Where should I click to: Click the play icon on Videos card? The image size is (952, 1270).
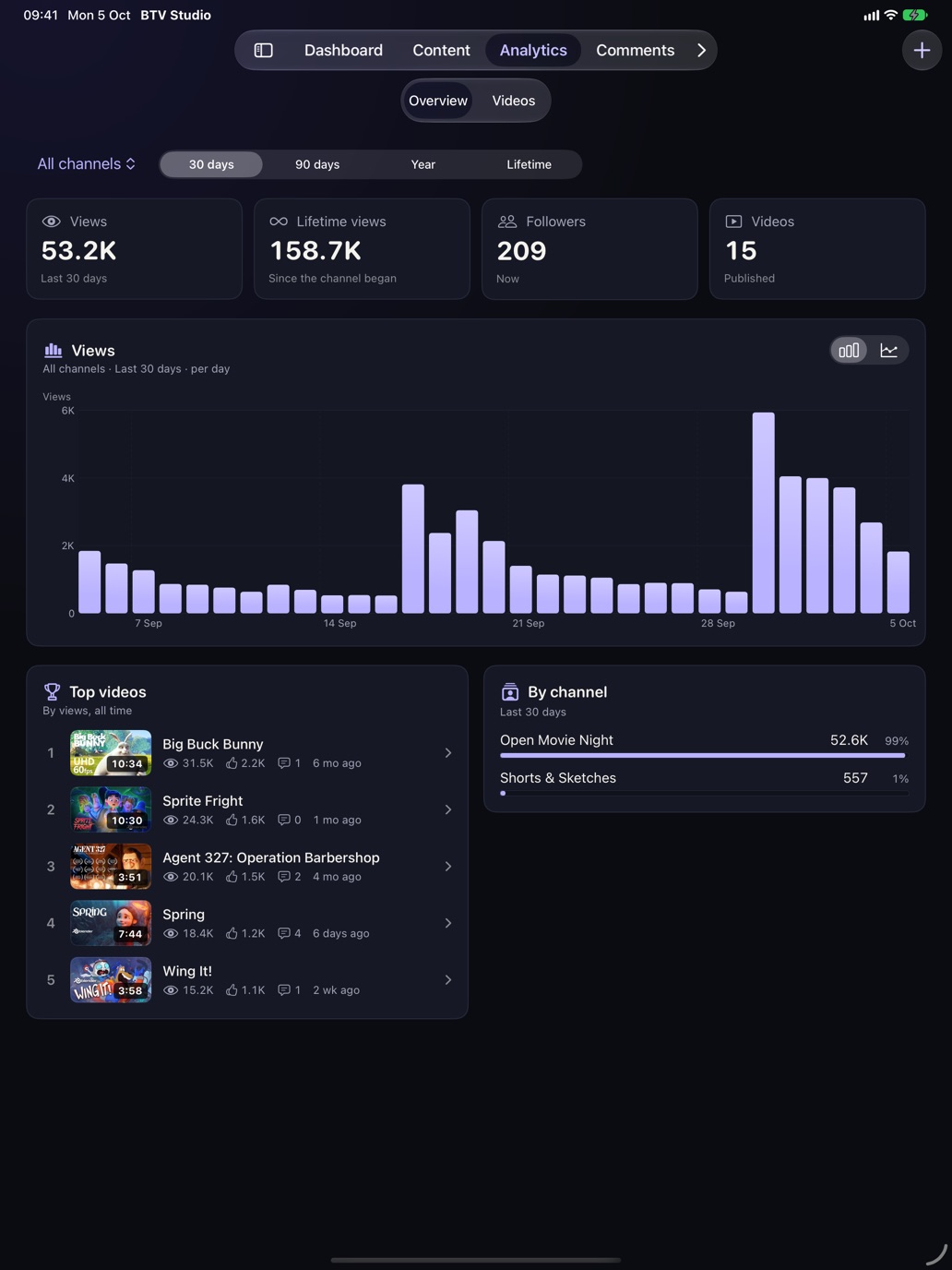(733, 222)
